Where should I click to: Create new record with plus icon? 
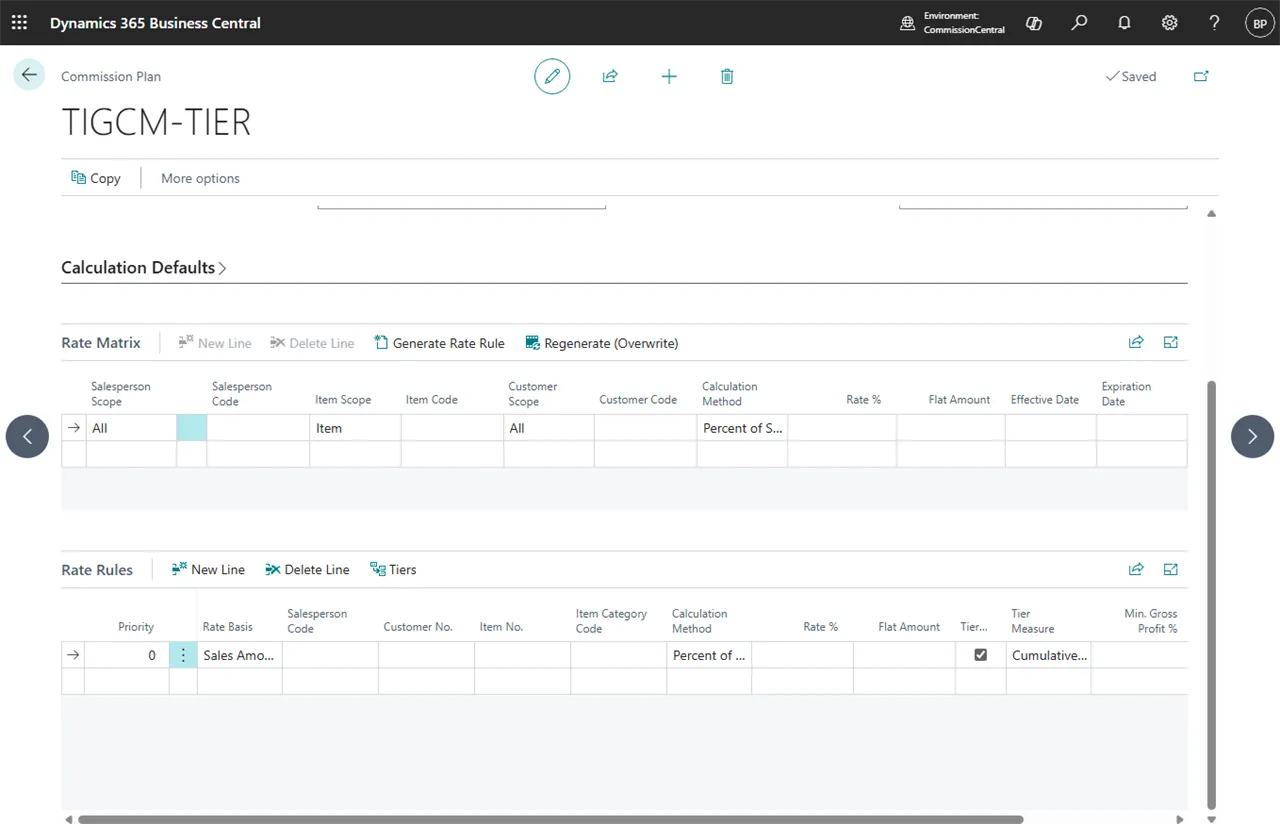click(x=669, y=76)
